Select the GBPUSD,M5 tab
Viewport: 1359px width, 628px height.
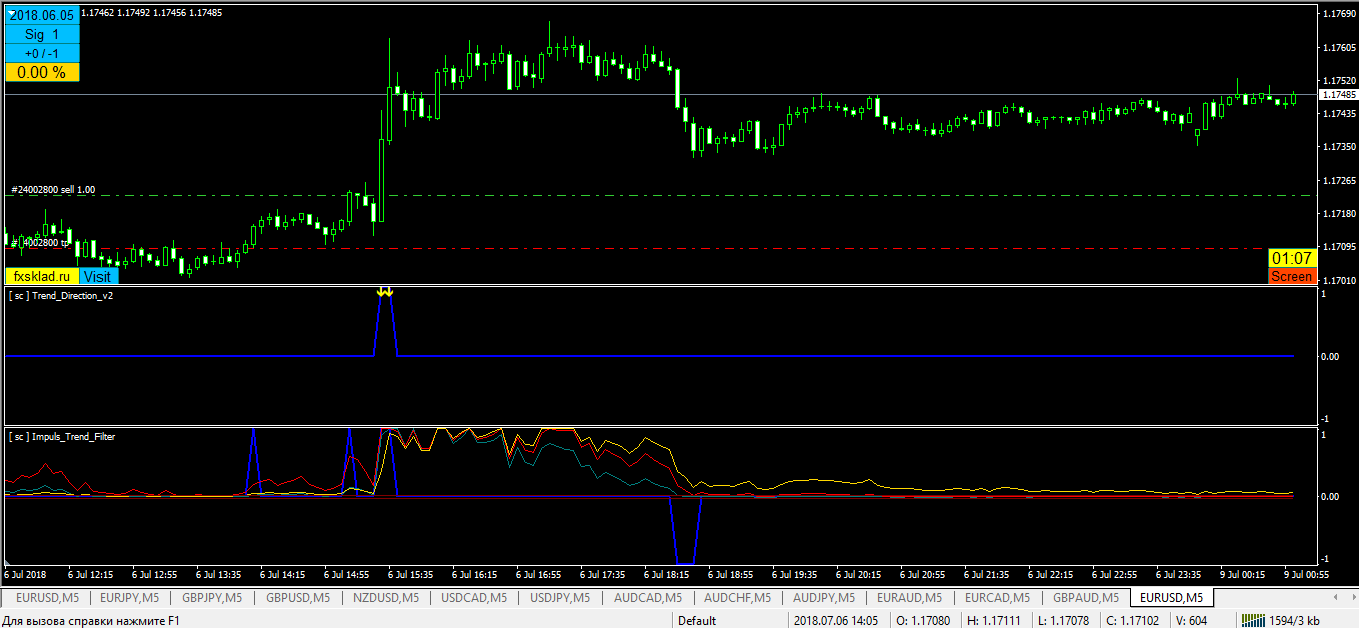tap(297, 598)
